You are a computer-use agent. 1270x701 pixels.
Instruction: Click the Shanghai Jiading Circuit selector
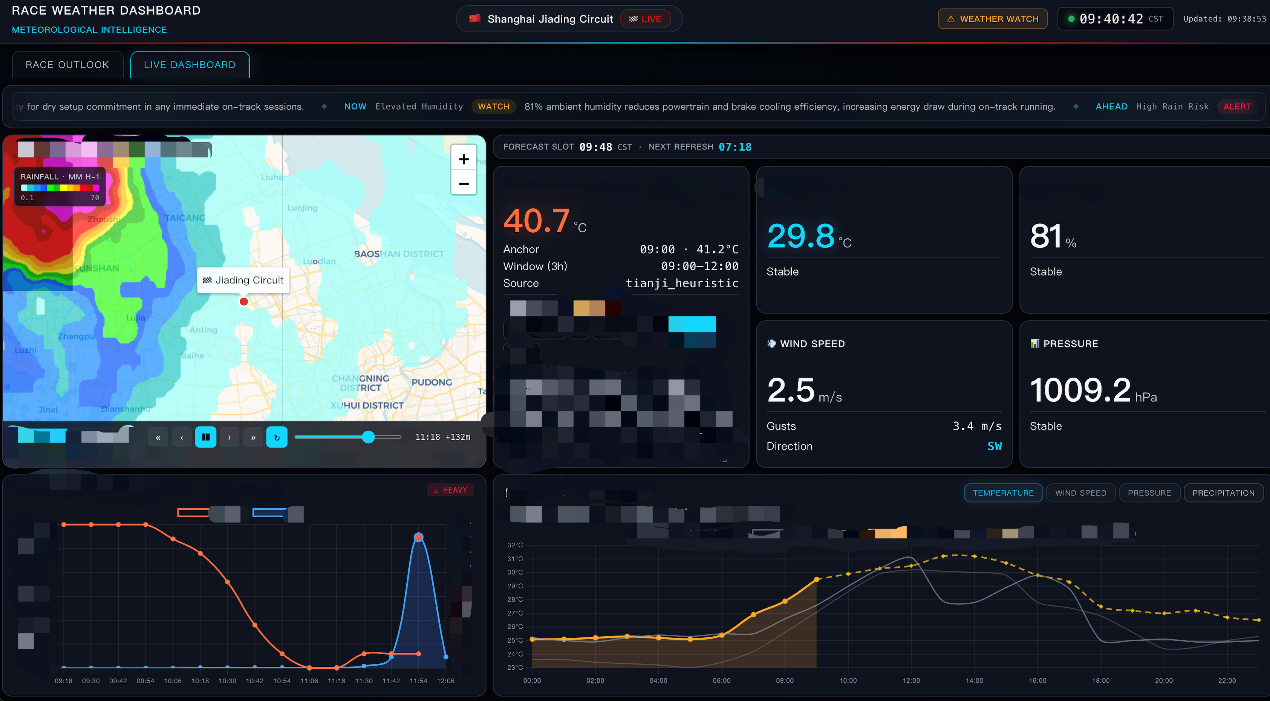[569, 19]
